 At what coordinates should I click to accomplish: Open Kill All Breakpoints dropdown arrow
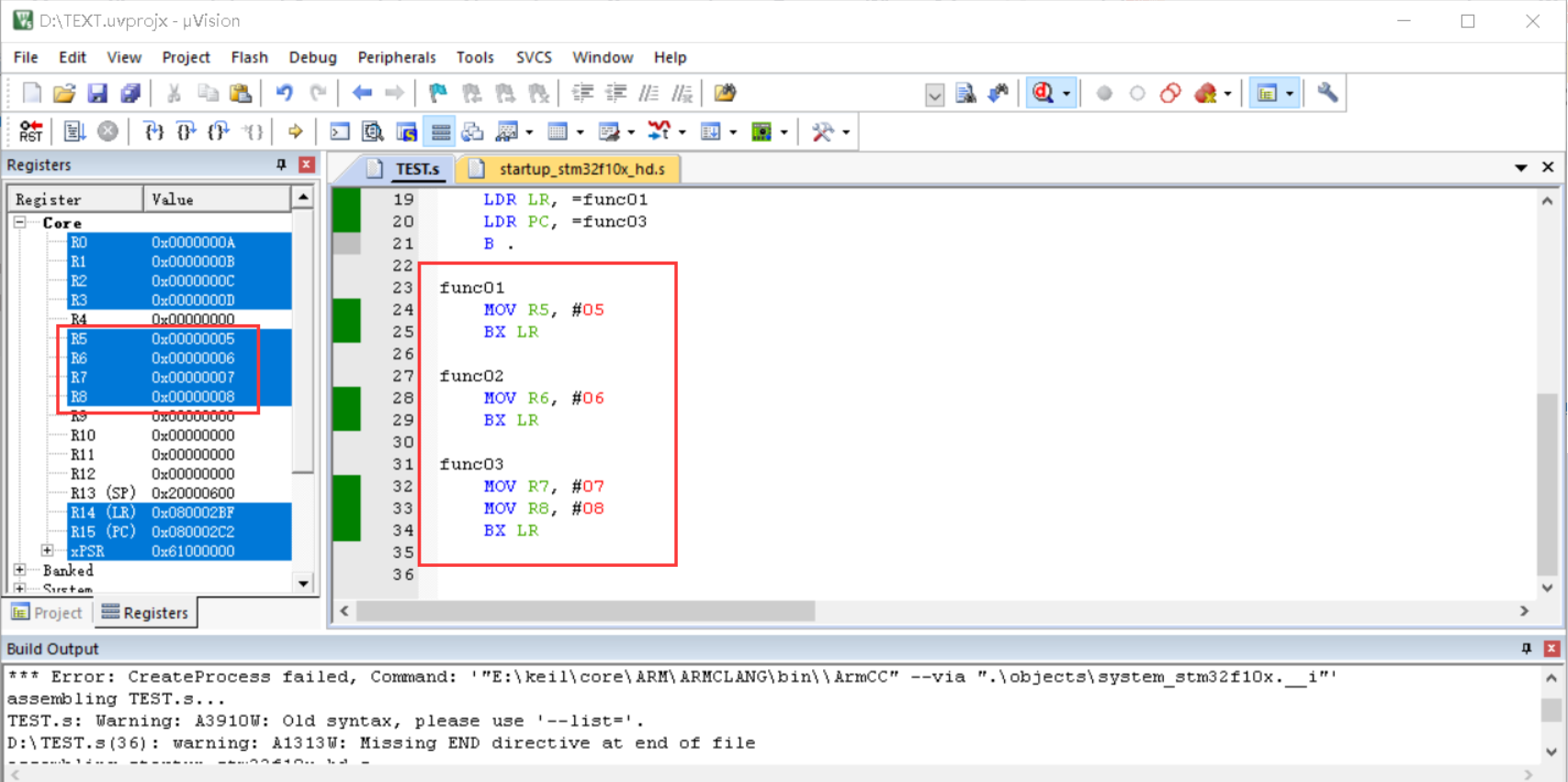1228,94
